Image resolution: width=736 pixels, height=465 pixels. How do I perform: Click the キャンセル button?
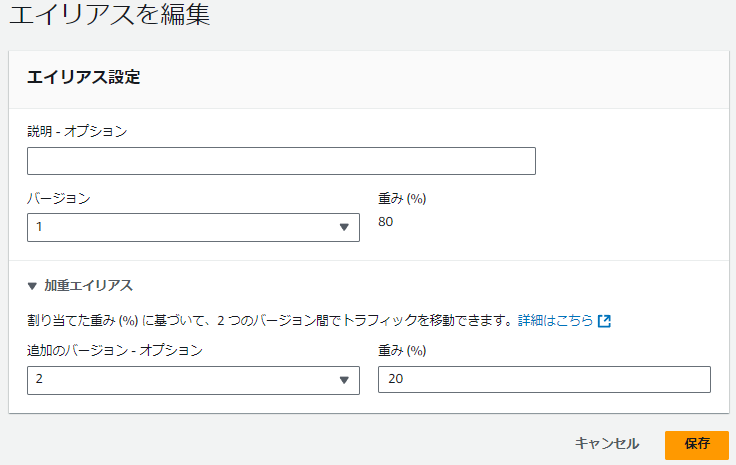pos(606,443)
